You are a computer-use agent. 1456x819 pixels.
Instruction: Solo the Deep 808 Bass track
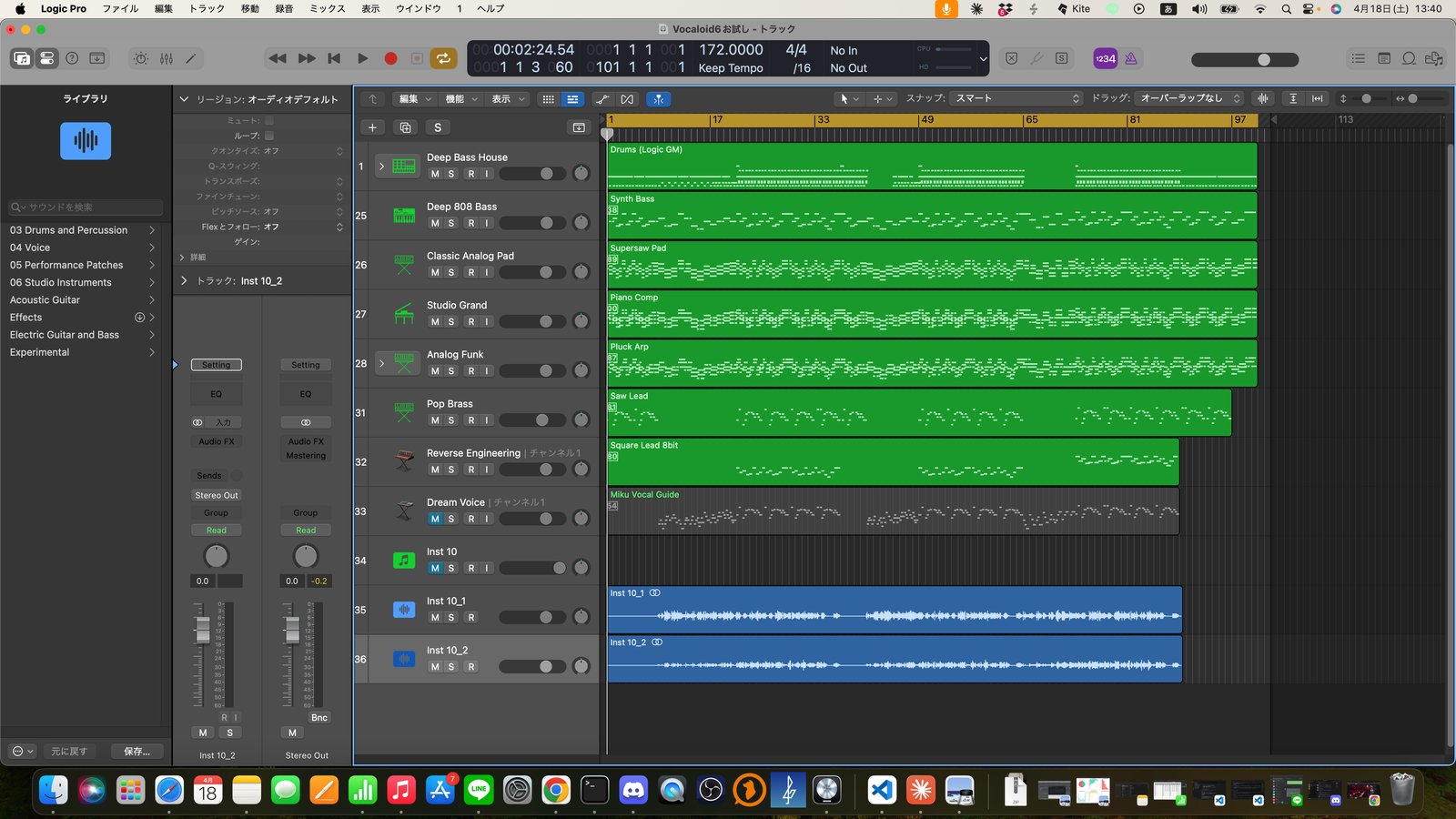[451, 223]
